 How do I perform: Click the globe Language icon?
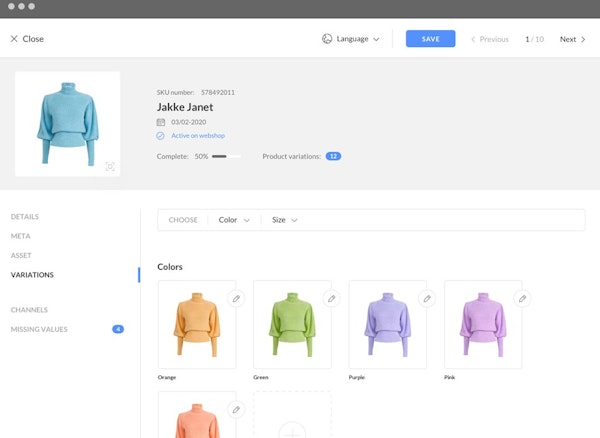(x=327, y=39)
